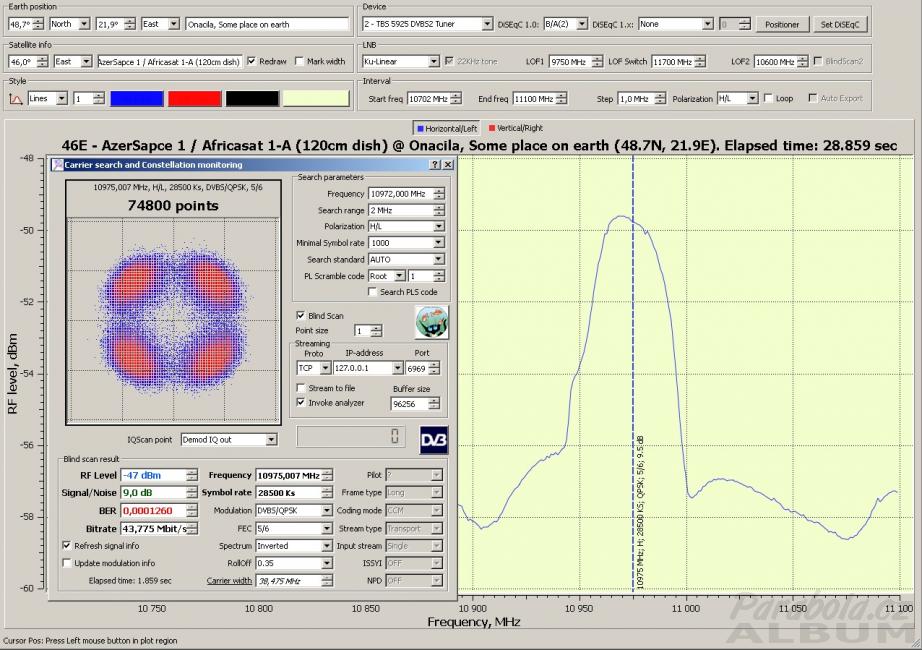Image resolution: width=922 pixels, height=650 pixels.
Task: Click the dashed carrier marker in spectrum plot
Action: pyautogui.click(x=633, y=372)
